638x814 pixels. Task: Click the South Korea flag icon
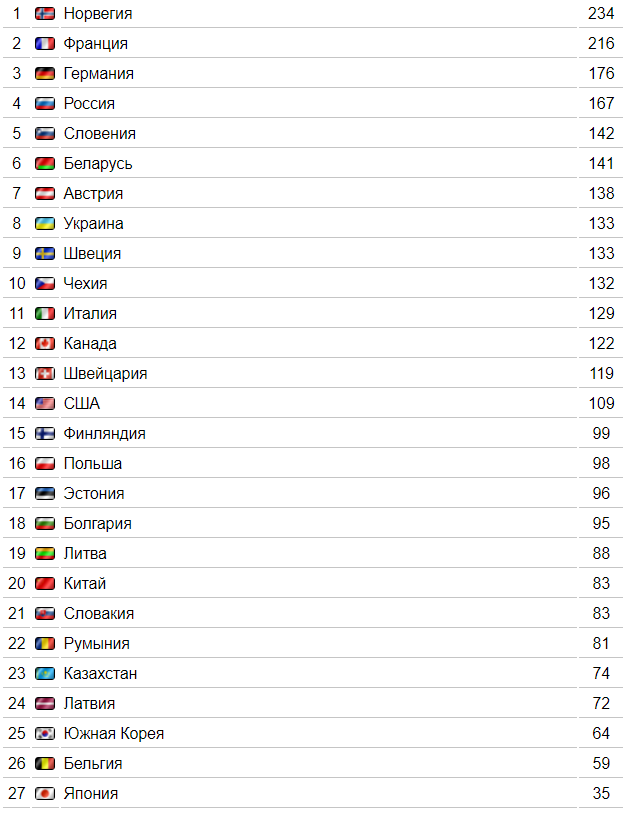45,734
